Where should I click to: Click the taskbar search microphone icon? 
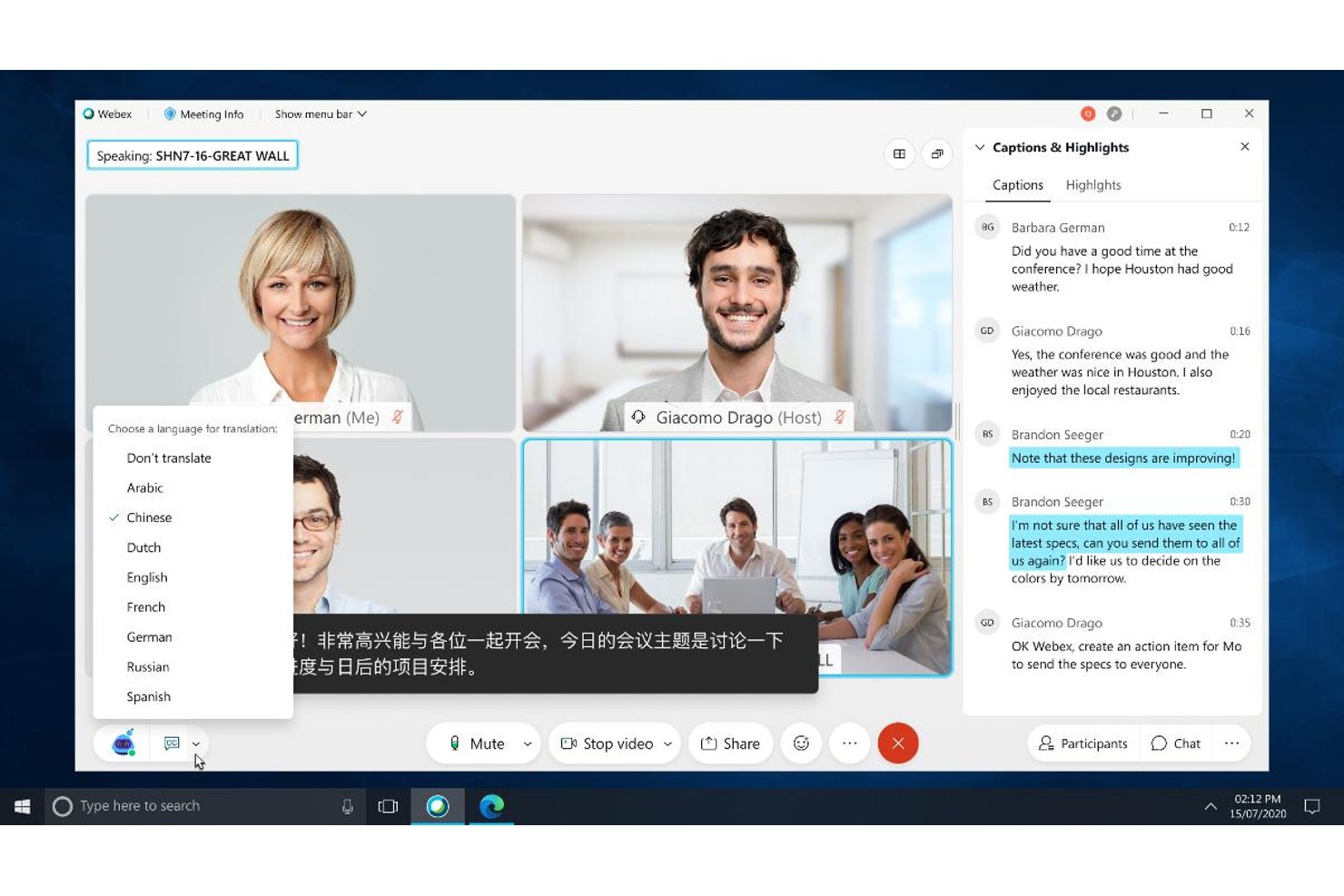(x=347, y=806)
